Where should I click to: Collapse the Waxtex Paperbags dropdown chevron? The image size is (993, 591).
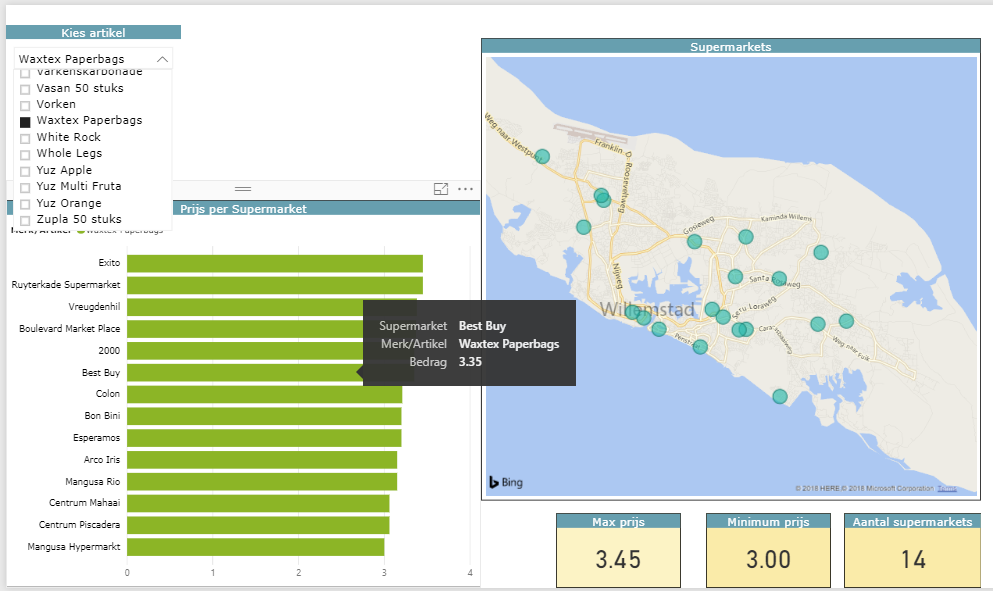coord(162,59)
